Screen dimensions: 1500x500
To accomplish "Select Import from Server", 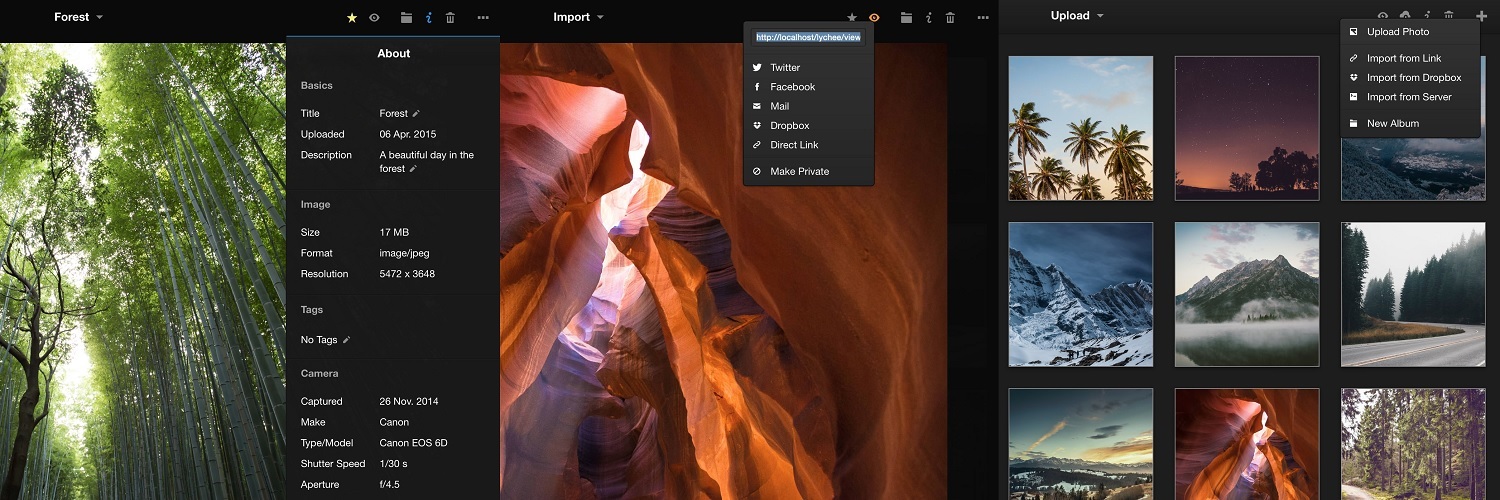I will [1410, 97].
